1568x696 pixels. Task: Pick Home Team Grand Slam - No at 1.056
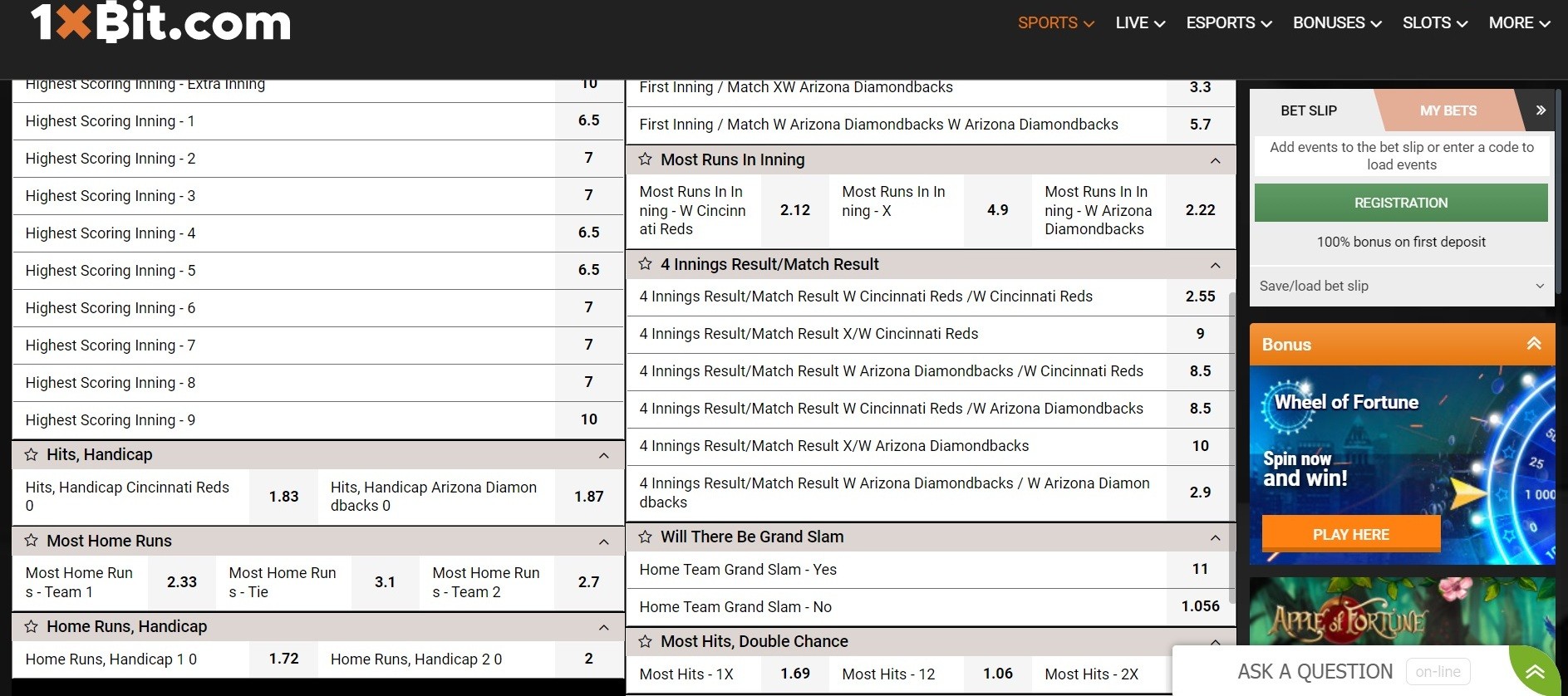pos(1200,606)
